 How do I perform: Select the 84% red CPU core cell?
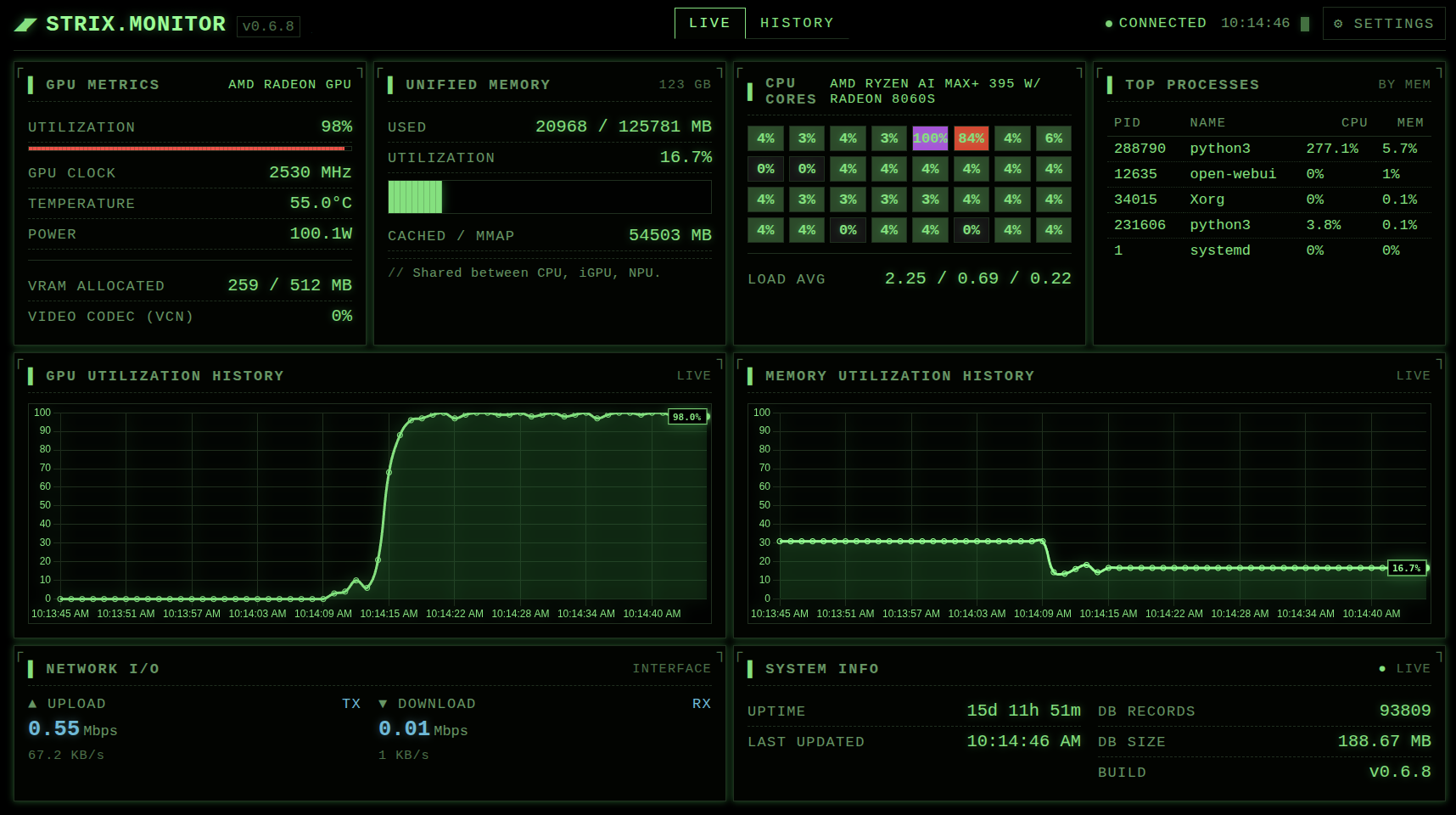[972, 138]
